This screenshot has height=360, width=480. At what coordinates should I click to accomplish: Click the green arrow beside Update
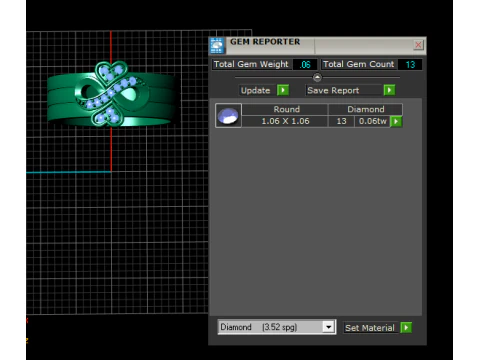pos(283,90)
